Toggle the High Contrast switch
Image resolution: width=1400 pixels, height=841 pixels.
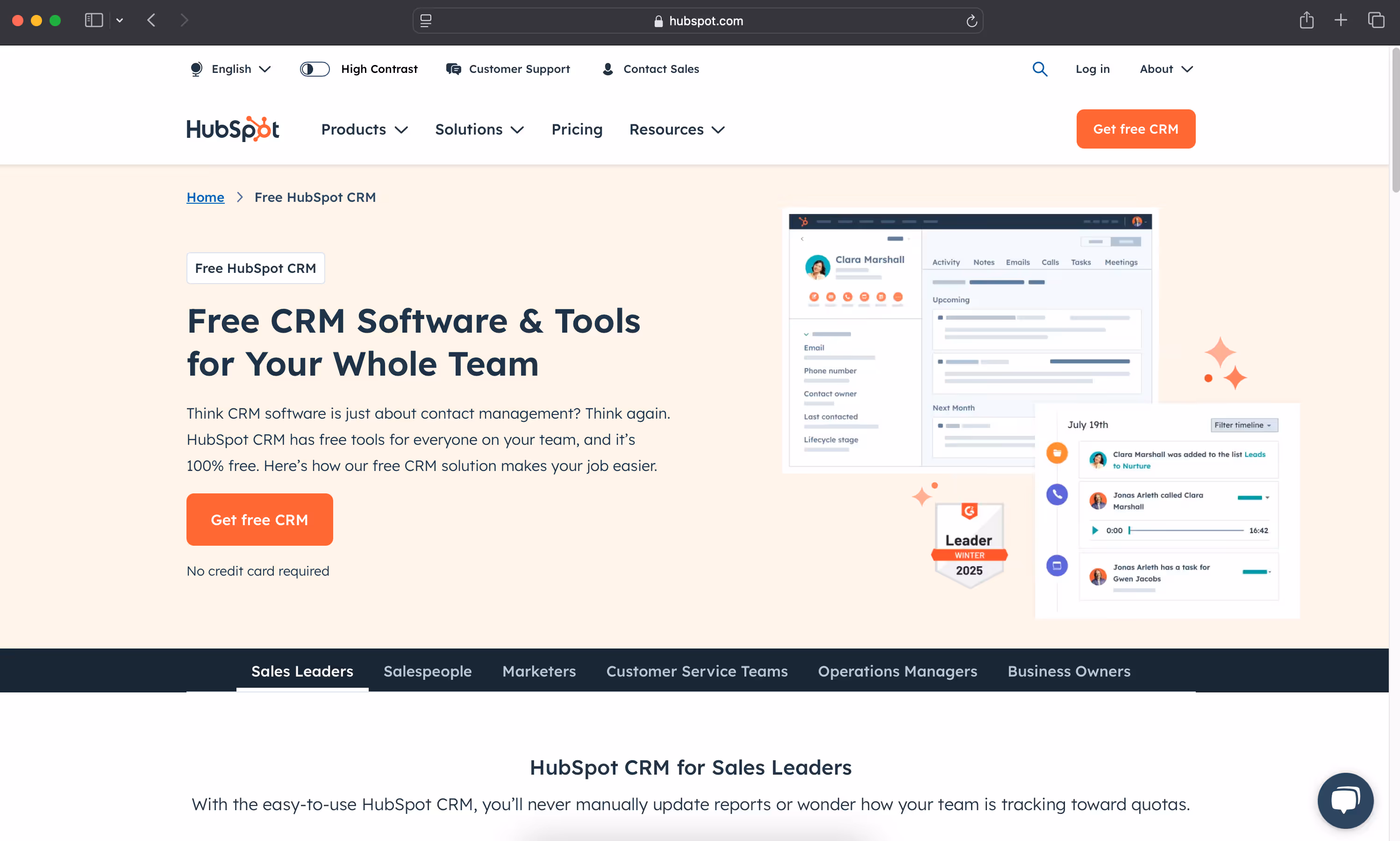point(314,69)
